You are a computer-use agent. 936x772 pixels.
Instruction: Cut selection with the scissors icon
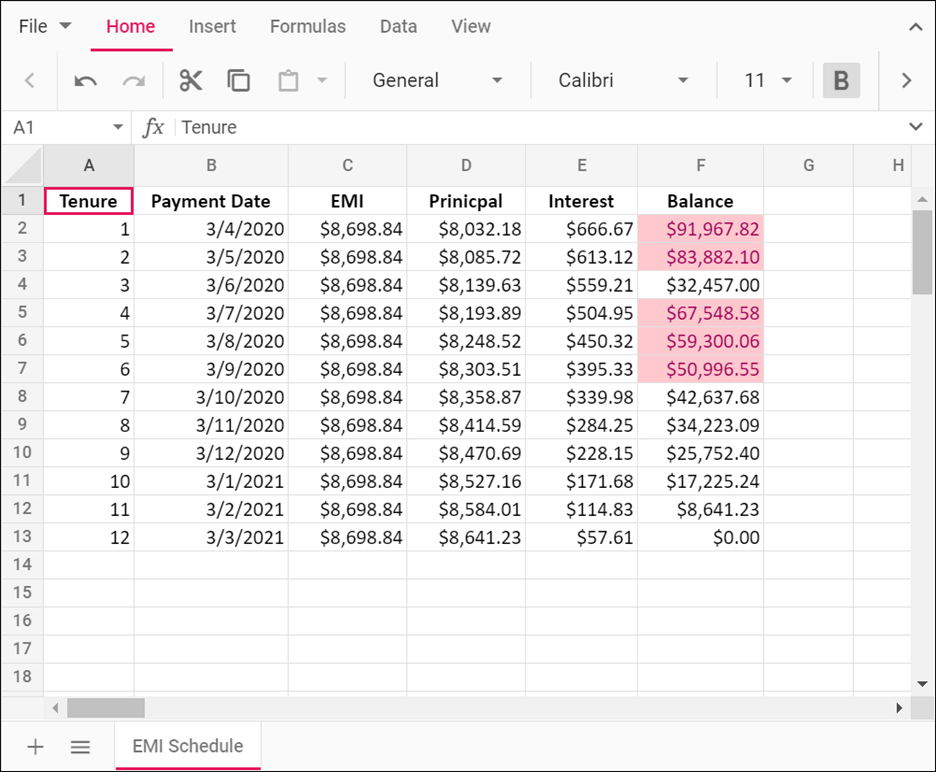[190, 81]
